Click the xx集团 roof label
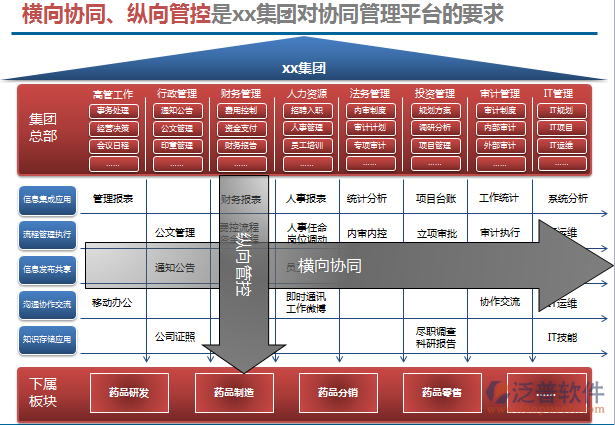Viewport: 615px width, 425px height. [304, 68]
